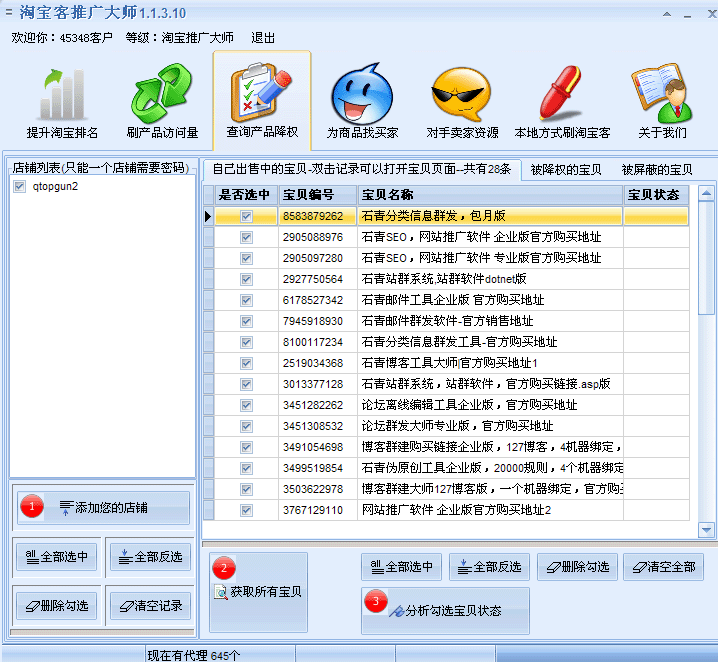The width and height of the screenshot is (718, 662).
Task: Open 本地方式刷淘宝客 red pen tool
Action: [562, 103]
